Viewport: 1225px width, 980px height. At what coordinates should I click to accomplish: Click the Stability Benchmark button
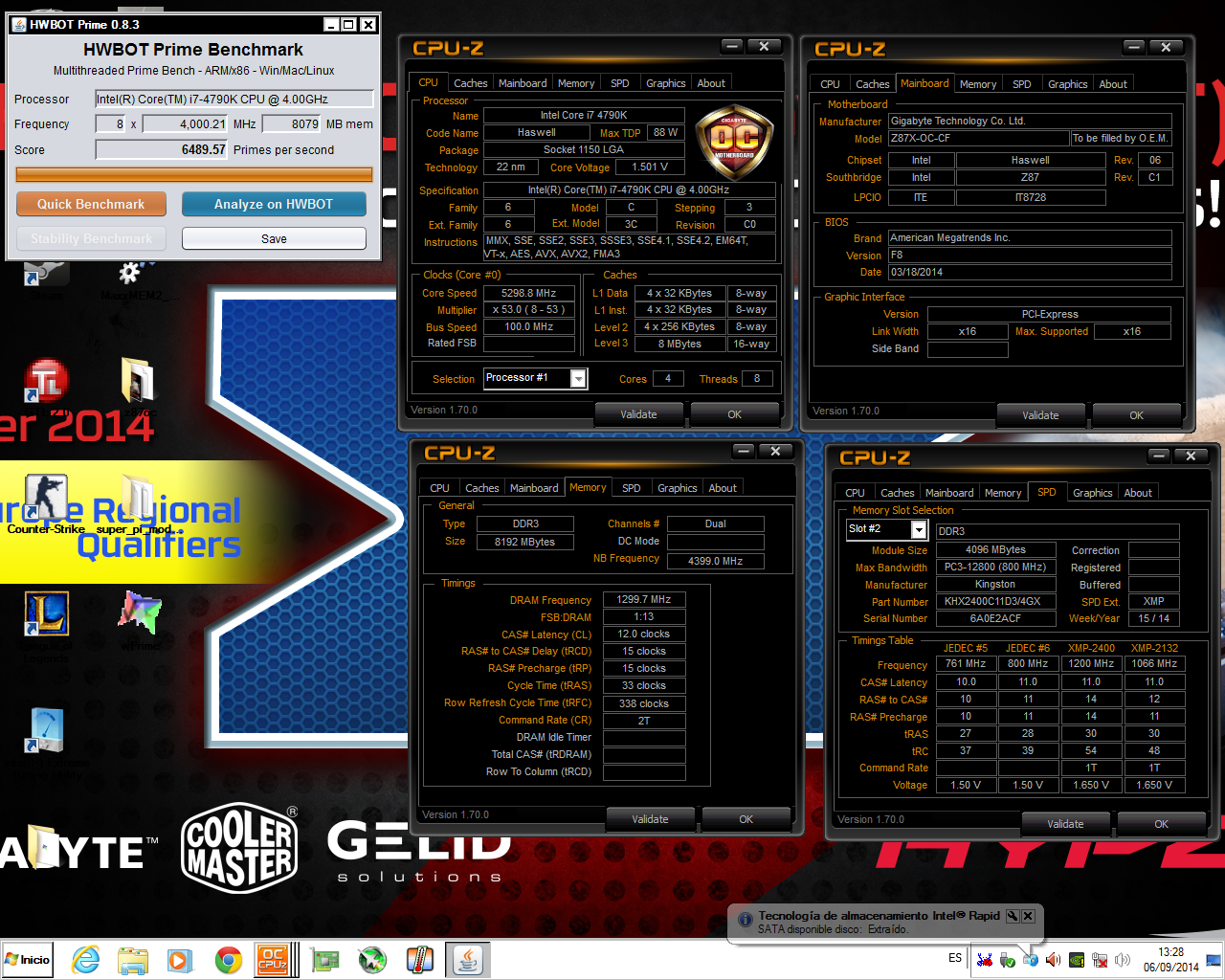91,238
